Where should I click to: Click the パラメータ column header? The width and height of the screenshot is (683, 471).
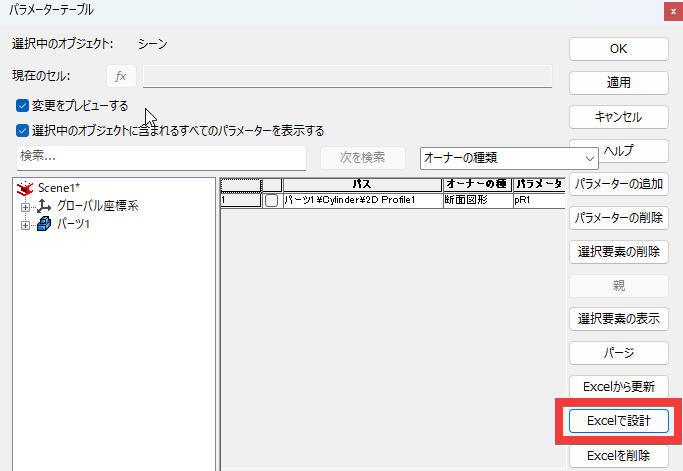coord(539,185)
